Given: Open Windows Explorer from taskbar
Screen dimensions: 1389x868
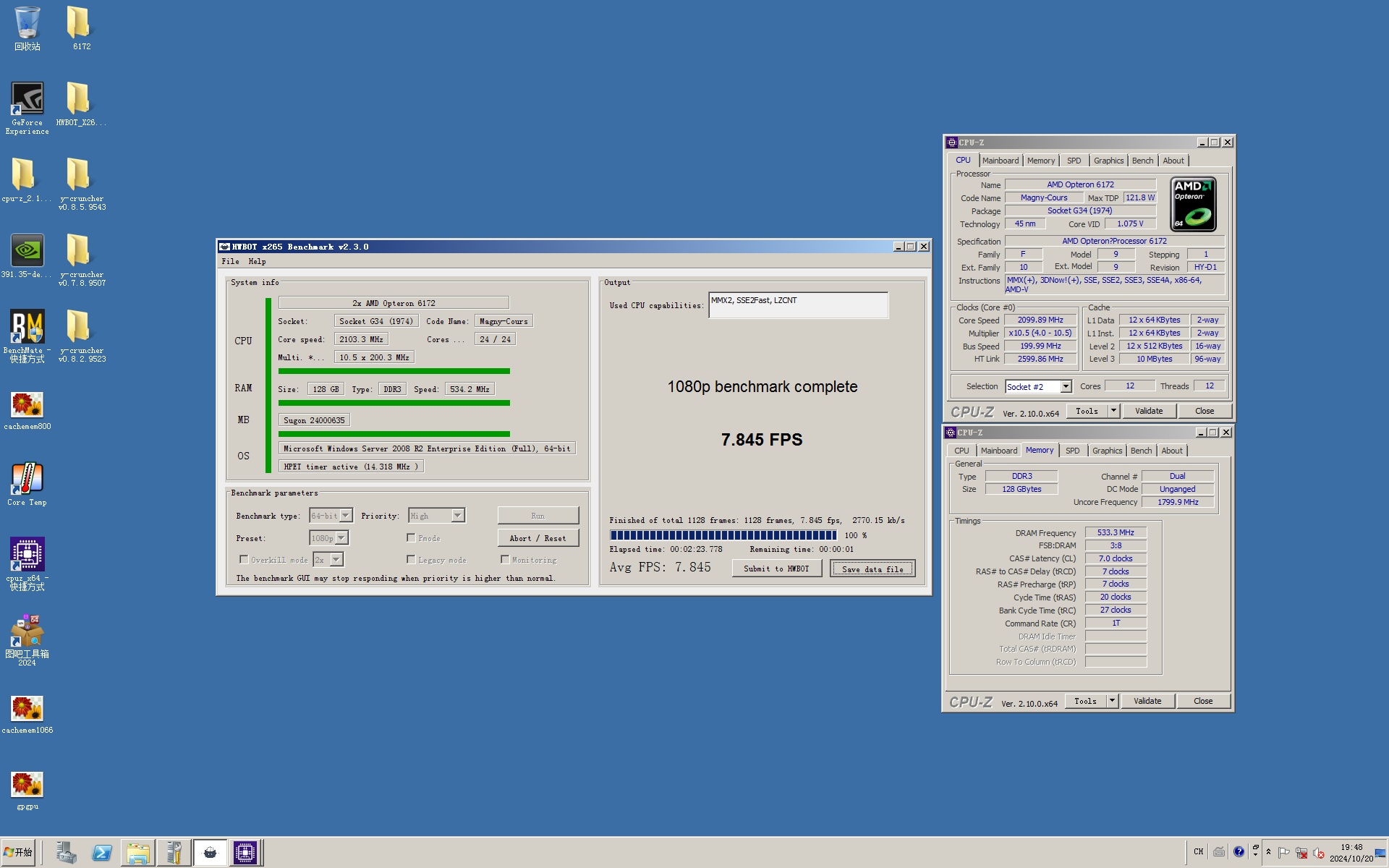Looking at the screenshot, I should pos(137,853).
